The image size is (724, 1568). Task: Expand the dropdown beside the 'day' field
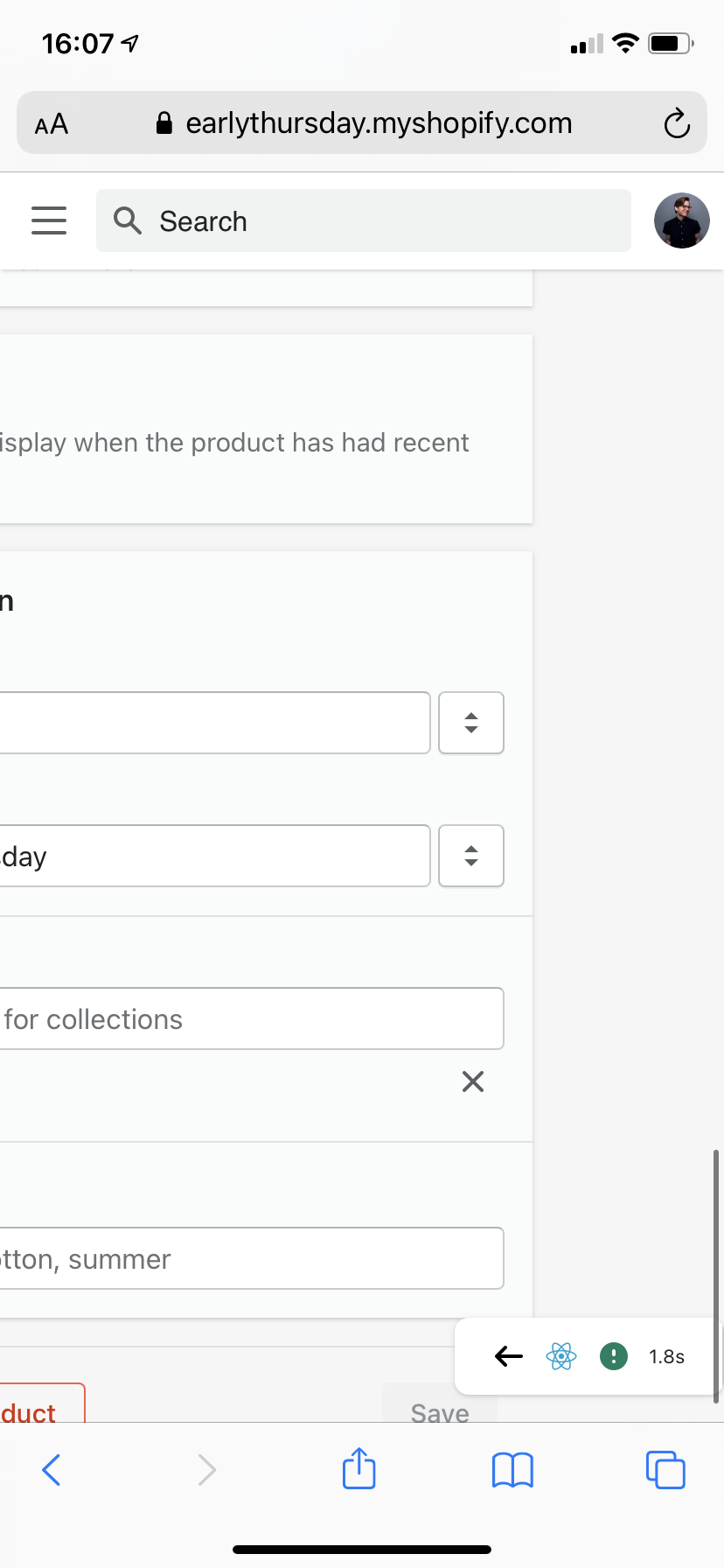[x=471, y=856]
